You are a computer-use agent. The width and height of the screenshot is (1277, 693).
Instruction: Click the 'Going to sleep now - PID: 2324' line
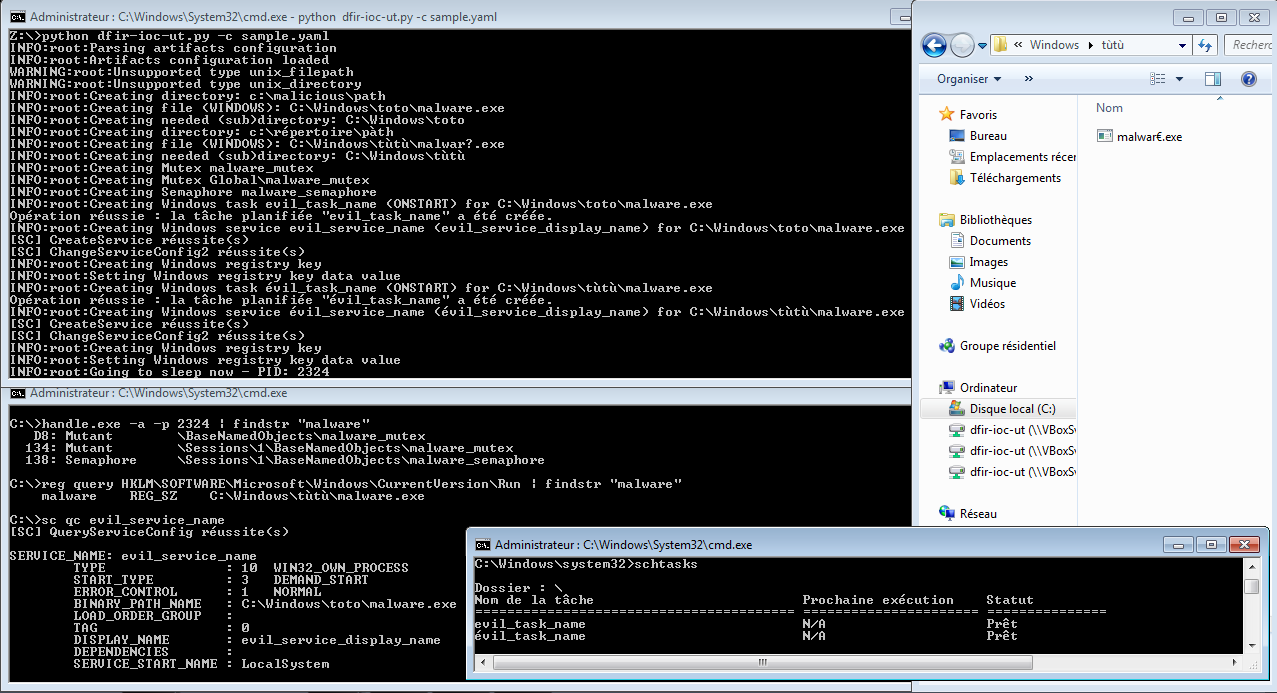click(x=169, y=372)
